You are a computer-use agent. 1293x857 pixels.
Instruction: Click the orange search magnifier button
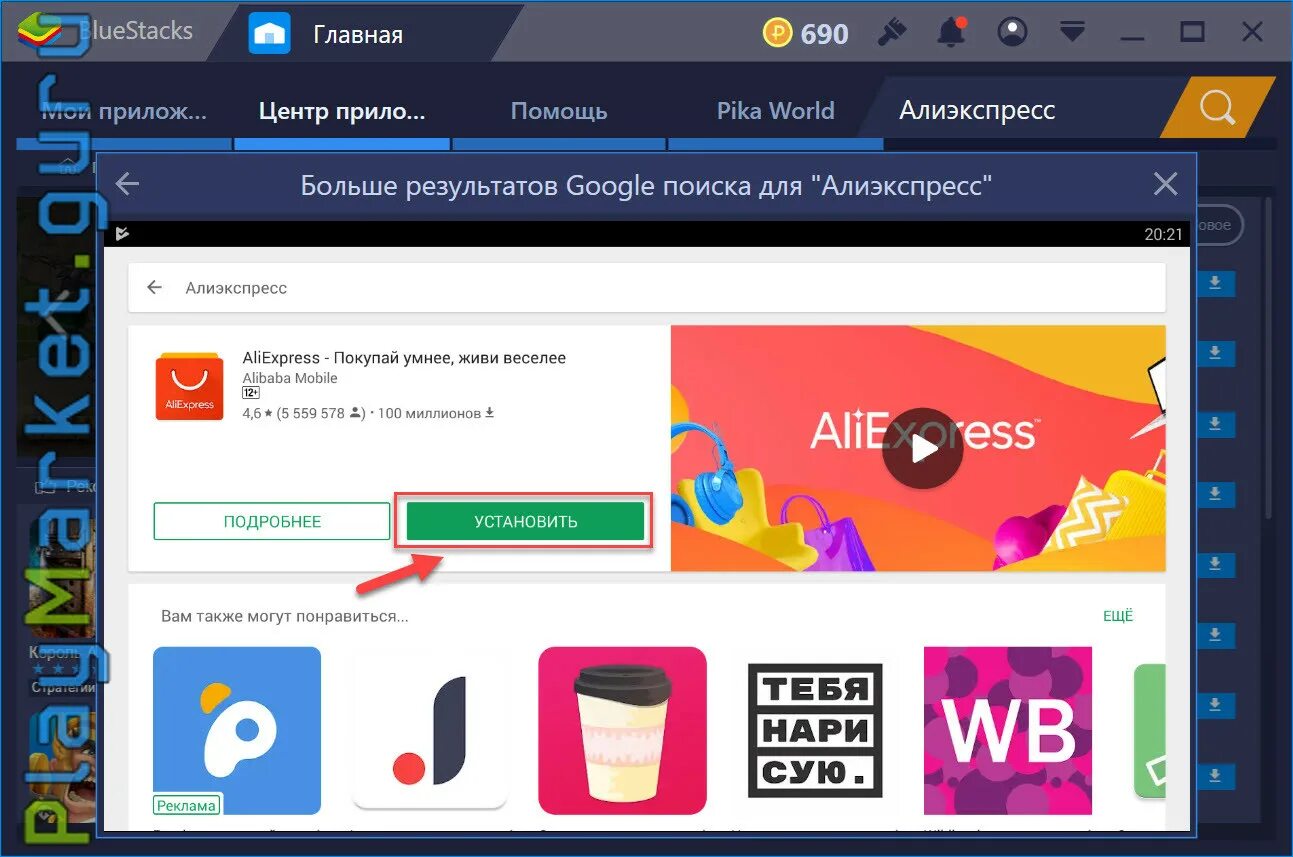coord(1217,108)
